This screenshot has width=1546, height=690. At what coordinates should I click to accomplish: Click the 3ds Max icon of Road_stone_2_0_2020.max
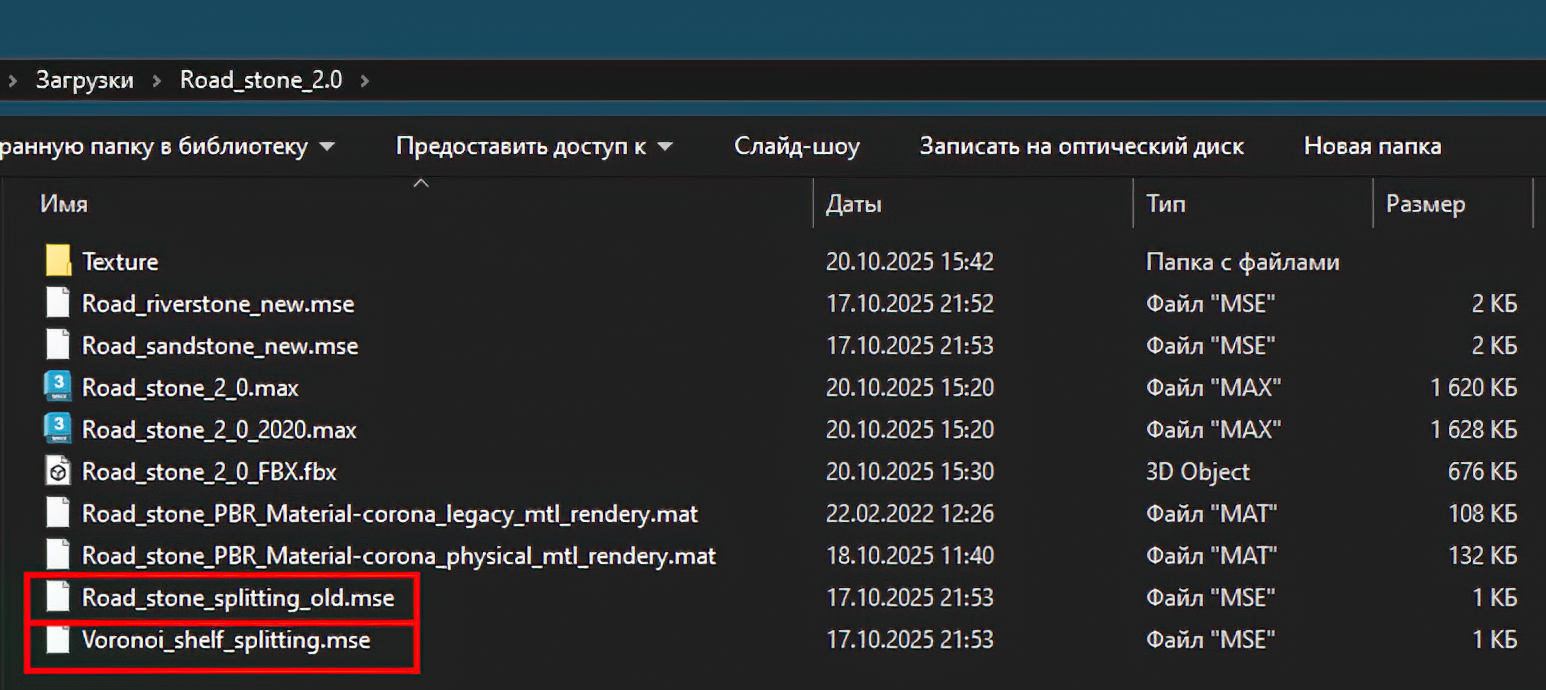click(59, 429)
